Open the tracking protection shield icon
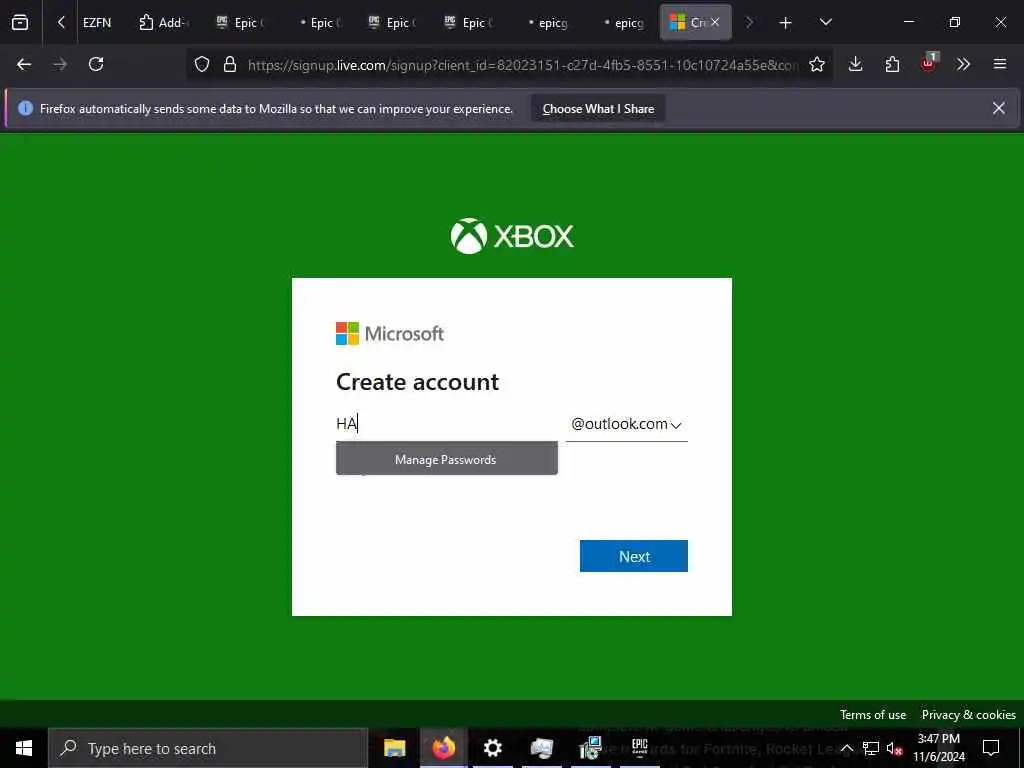Viewport: 1024px width, 768px height. tap(202, 64)
